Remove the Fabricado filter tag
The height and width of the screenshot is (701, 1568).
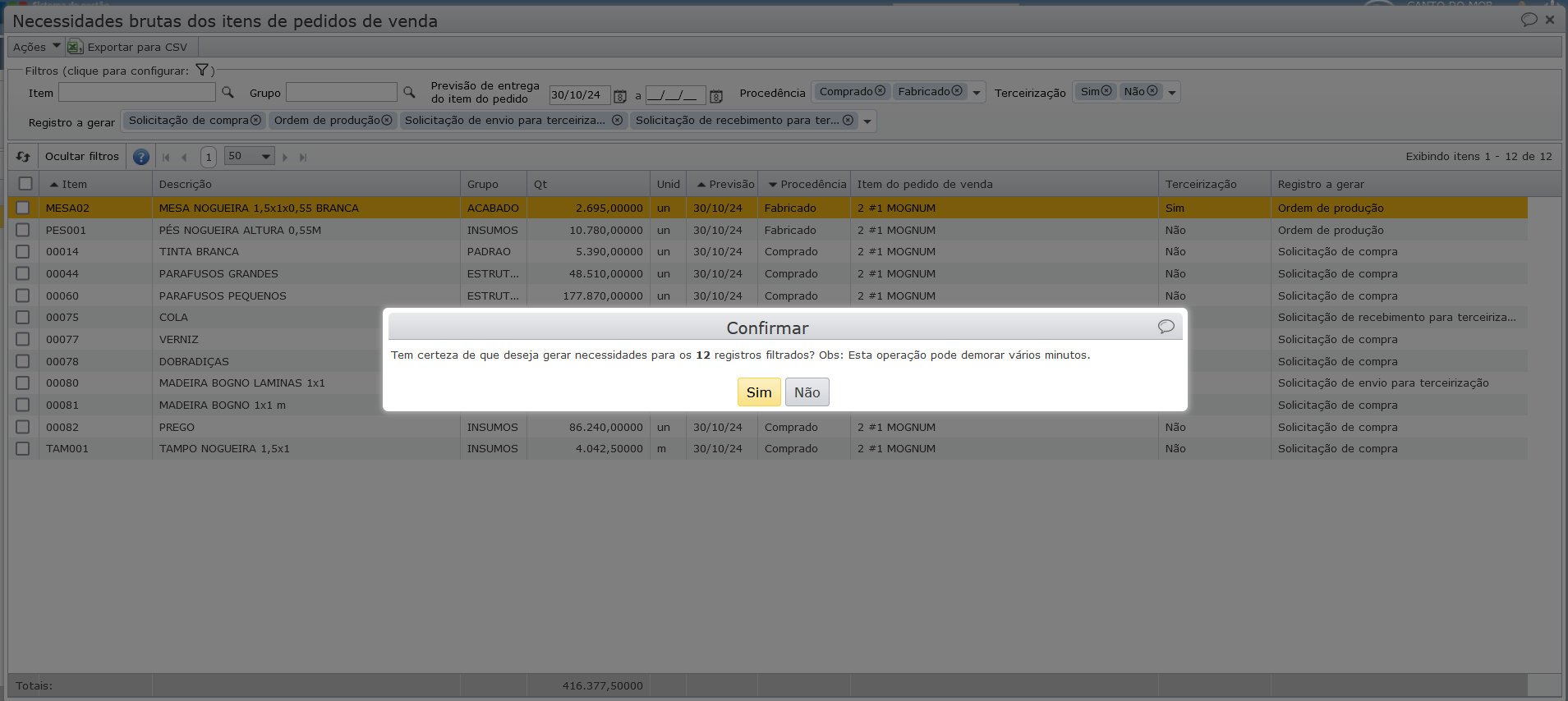[957, 91]
